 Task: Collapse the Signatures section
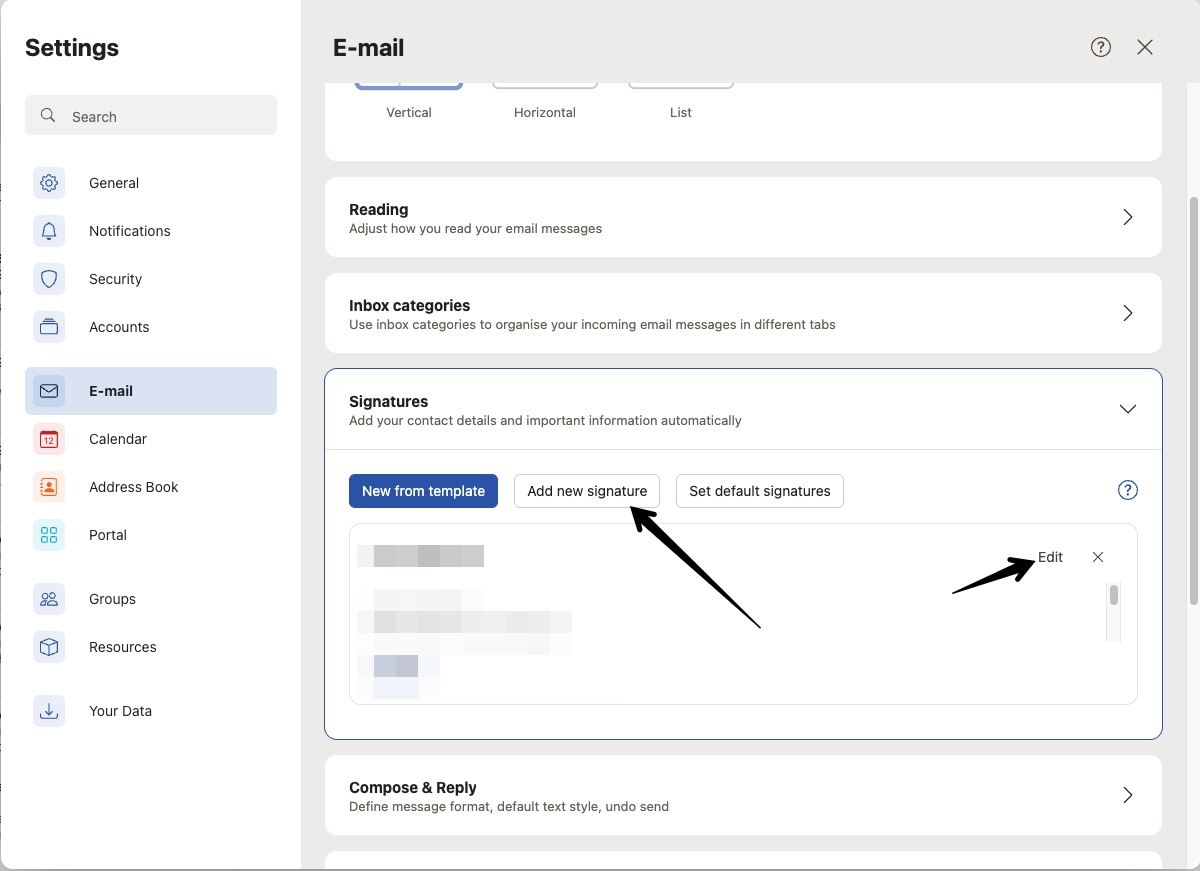point(1127,409)
